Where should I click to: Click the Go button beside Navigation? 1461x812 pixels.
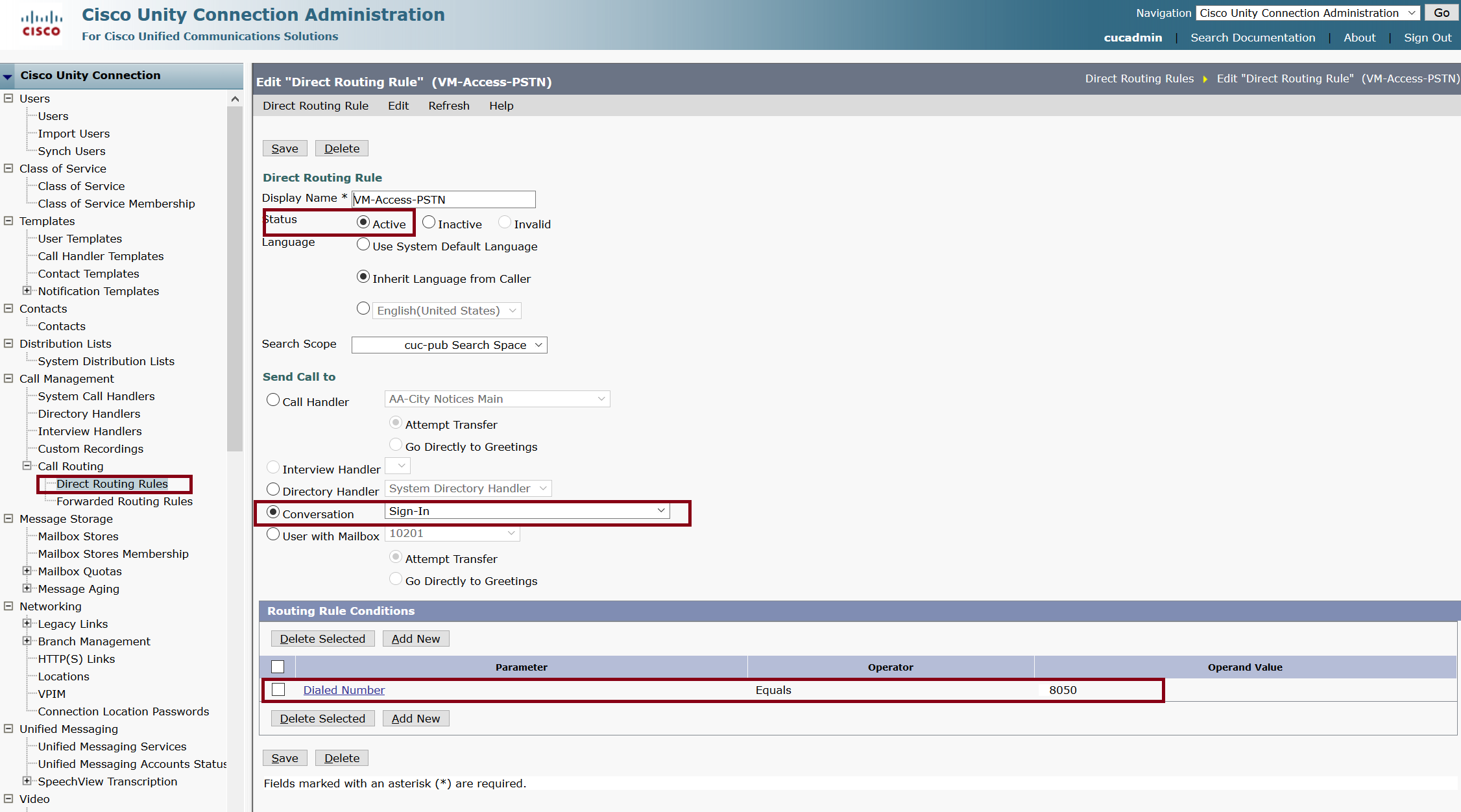[1441, 12]
